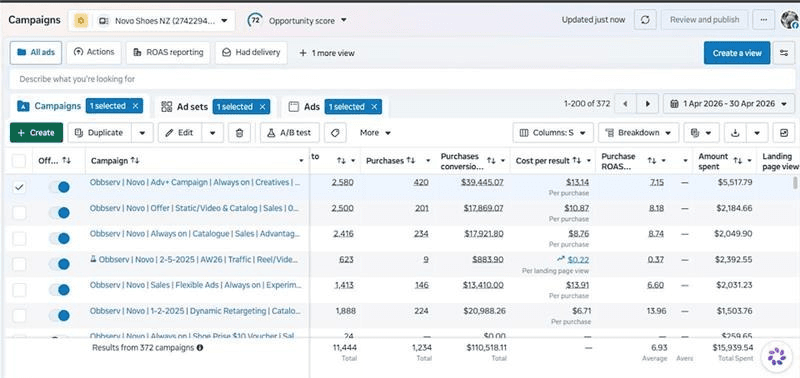Click the $0.22 cost per landing page view
The image size is (800, 378).
pyautogui.click(x=578, y=260)
